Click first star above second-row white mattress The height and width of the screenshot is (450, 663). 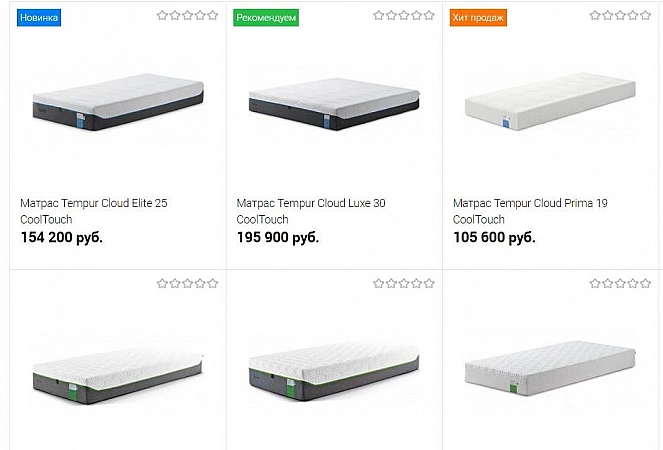coord(595,283)
